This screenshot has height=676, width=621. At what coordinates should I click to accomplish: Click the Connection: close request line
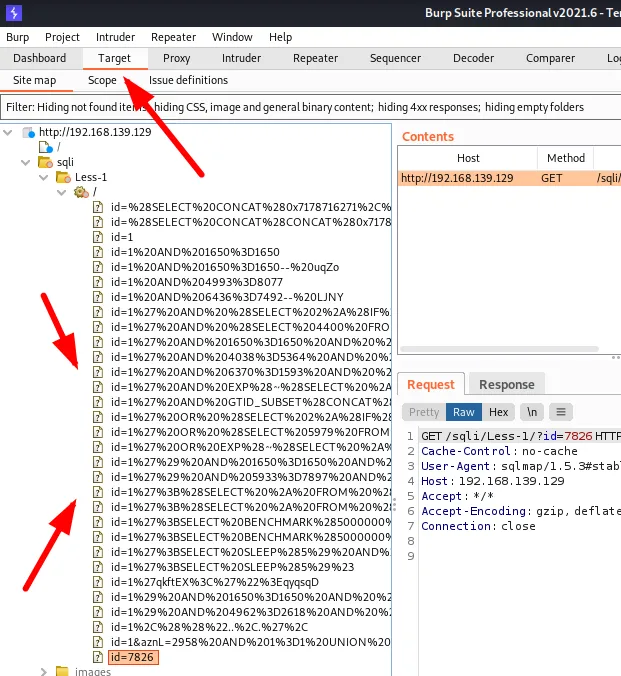pos(478,526)
